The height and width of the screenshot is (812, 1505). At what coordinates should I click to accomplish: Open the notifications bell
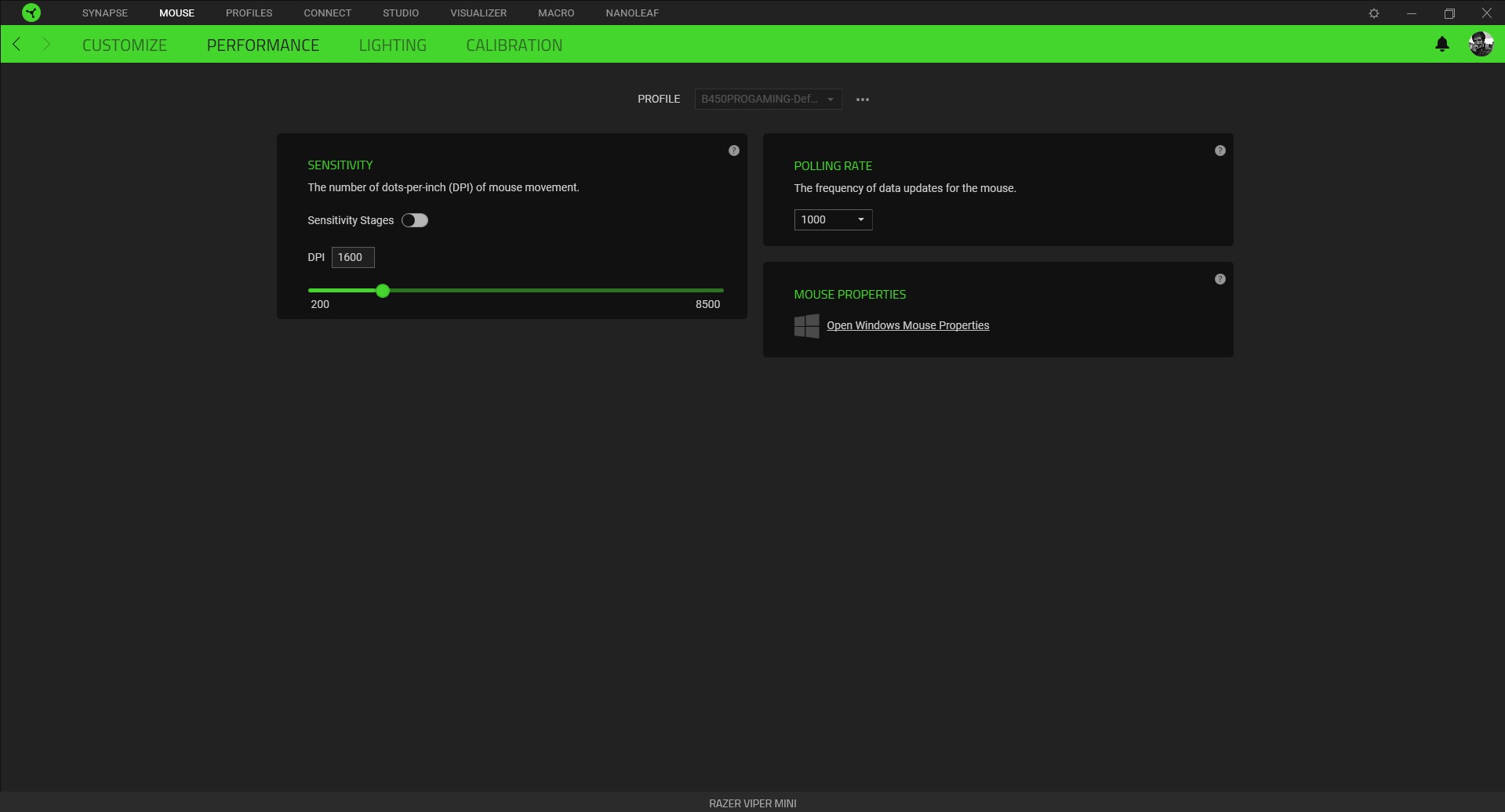coord(1442,45)
